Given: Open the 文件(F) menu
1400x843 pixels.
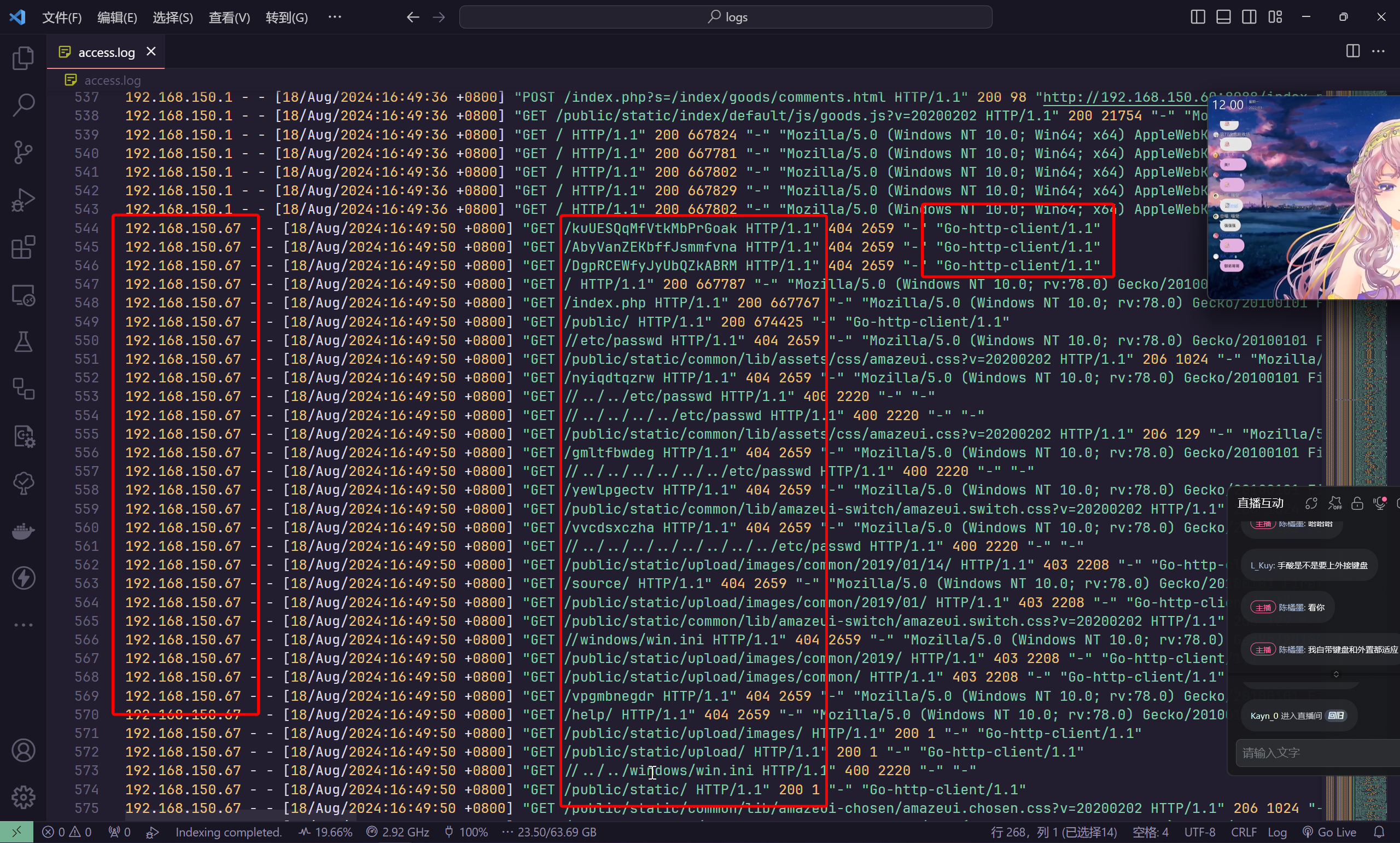Looking at the screenshot, I should click(x=62, y=17).
